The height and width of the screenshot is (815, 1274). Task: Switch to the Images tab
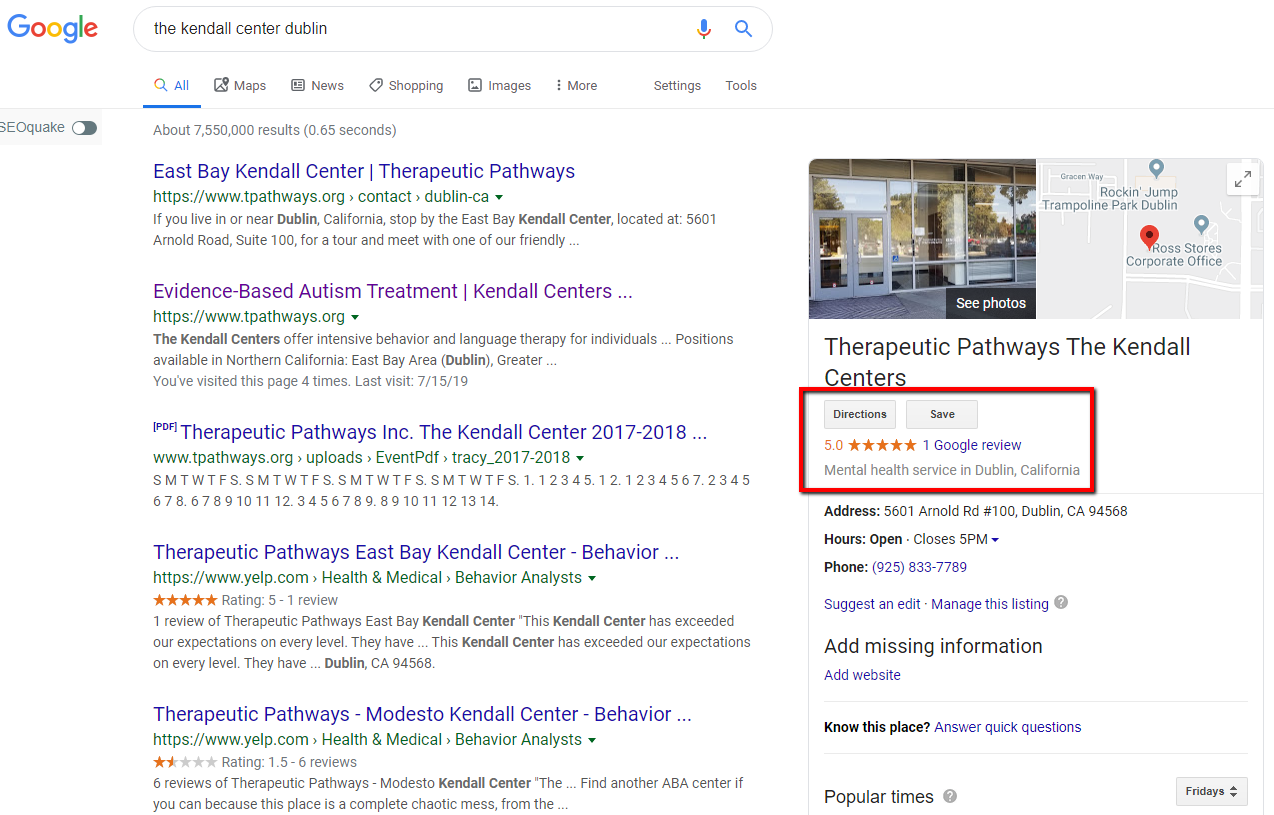tap(499, 86)
